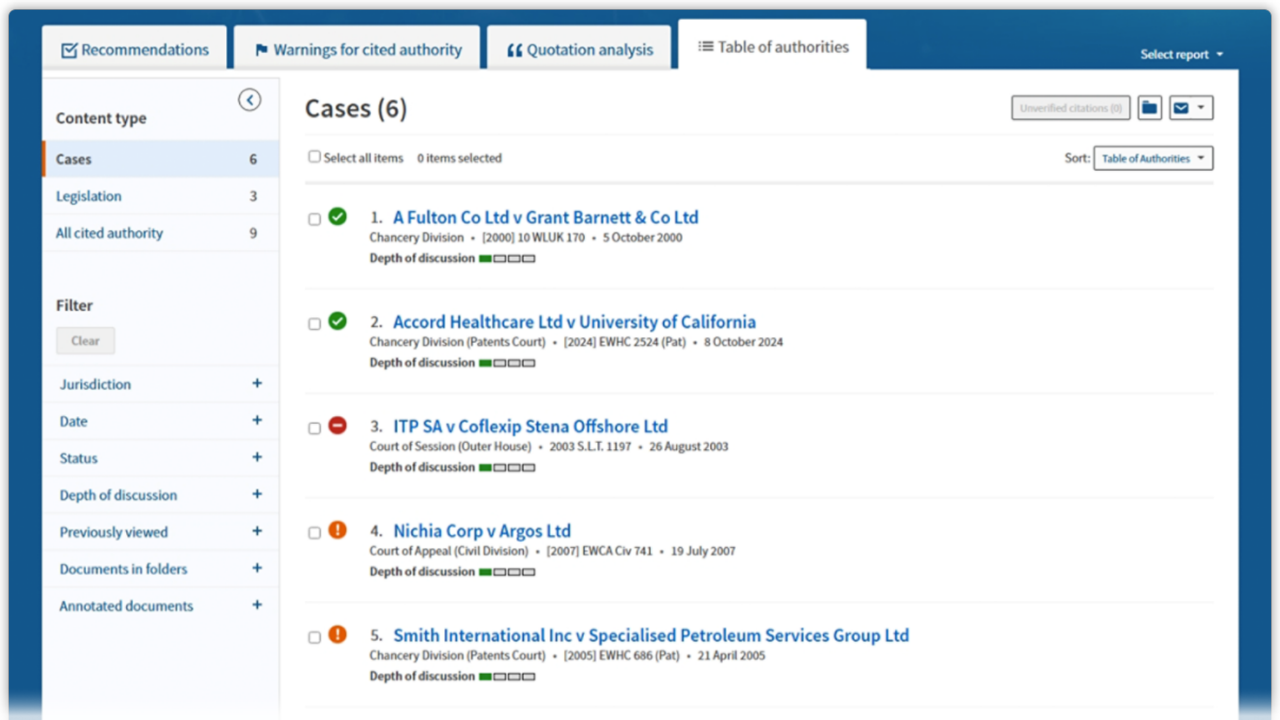Screen dimensions: 1280x720
Task: Click the red negative treatment icon for ITP SA case
Action: click(x=337, y=425)
